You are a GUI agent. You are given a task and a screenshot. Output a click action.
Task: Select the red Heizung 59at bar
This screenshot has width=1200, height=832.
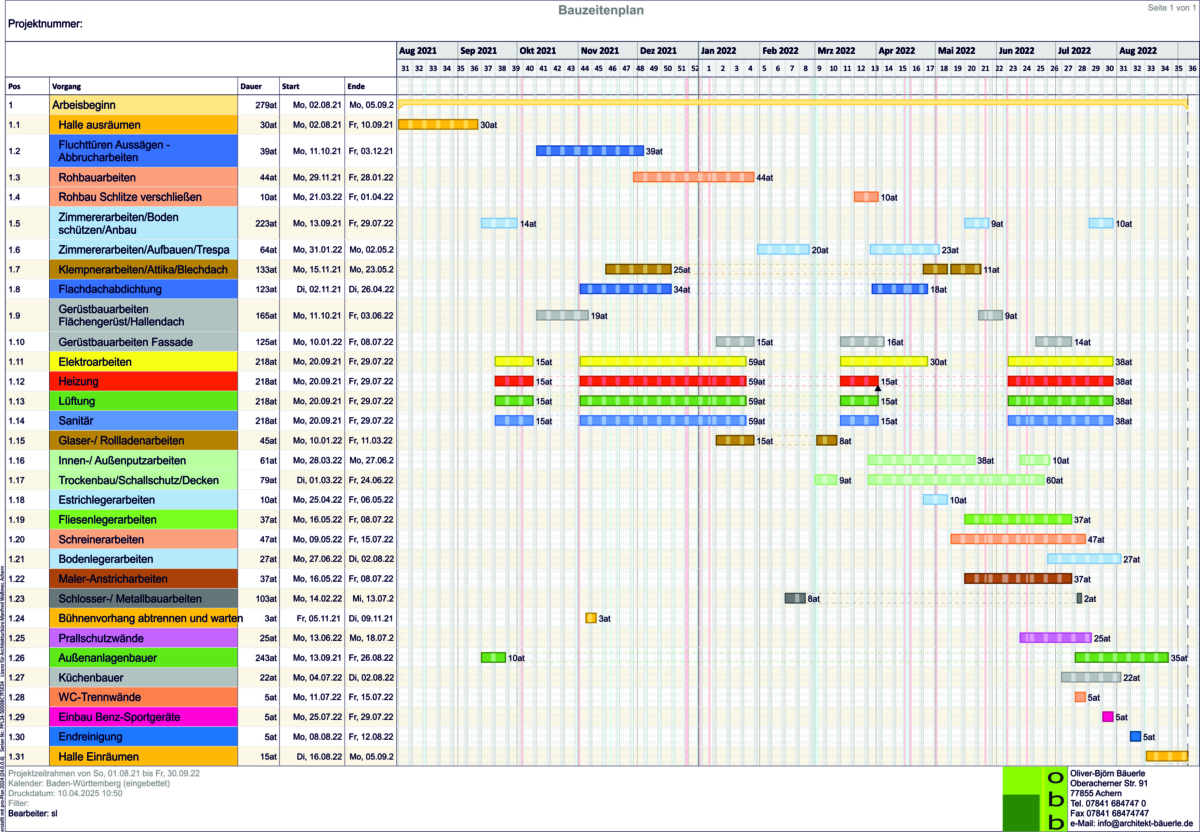pyautogui.click(x=662, y=381)
